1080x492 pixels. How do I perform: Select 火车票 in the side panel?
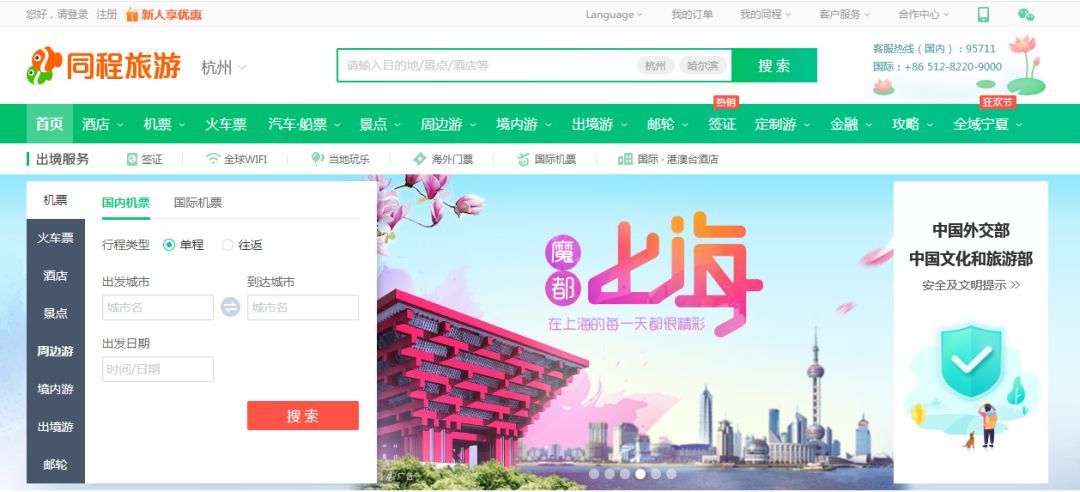tap(55, 238)
